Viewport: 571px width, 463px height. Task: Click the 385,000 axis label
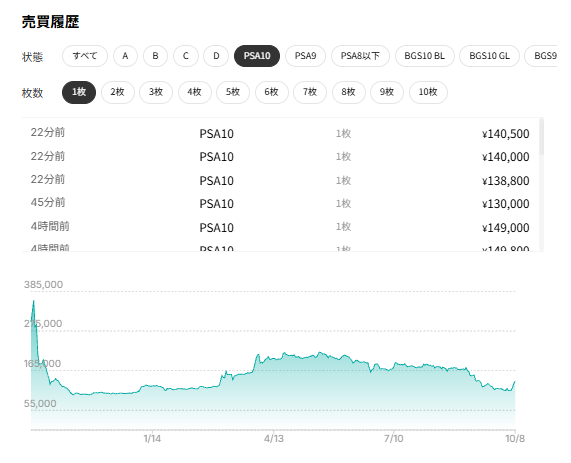click(43, 285)
